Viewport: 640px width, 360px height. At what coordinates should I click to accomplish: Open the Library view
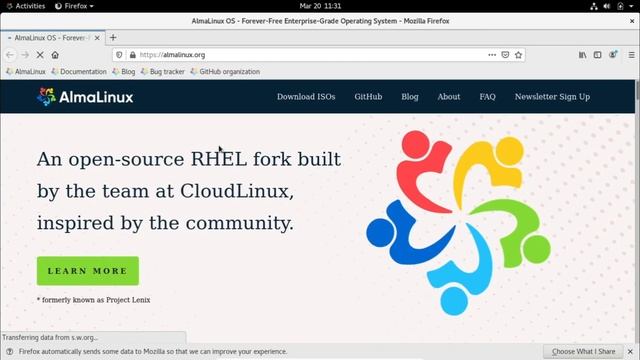click(582, 55)
